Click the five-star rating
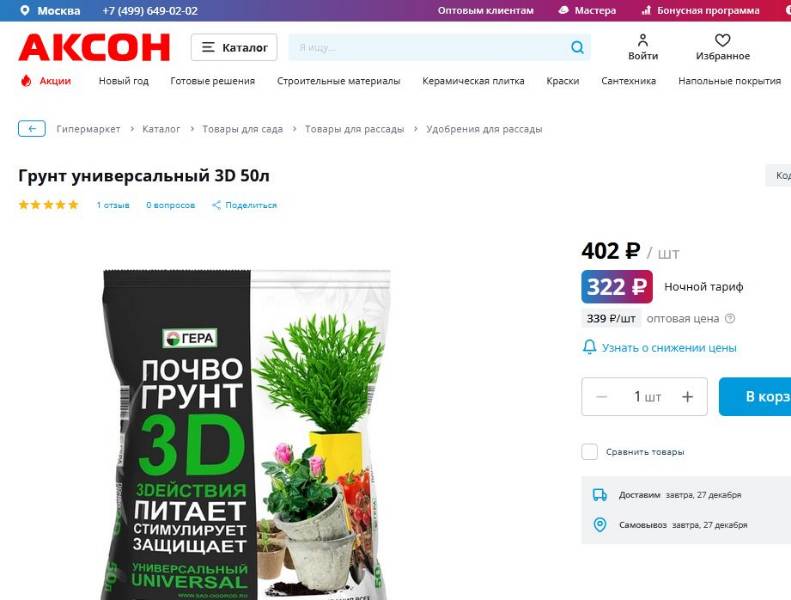 [48, 205]
